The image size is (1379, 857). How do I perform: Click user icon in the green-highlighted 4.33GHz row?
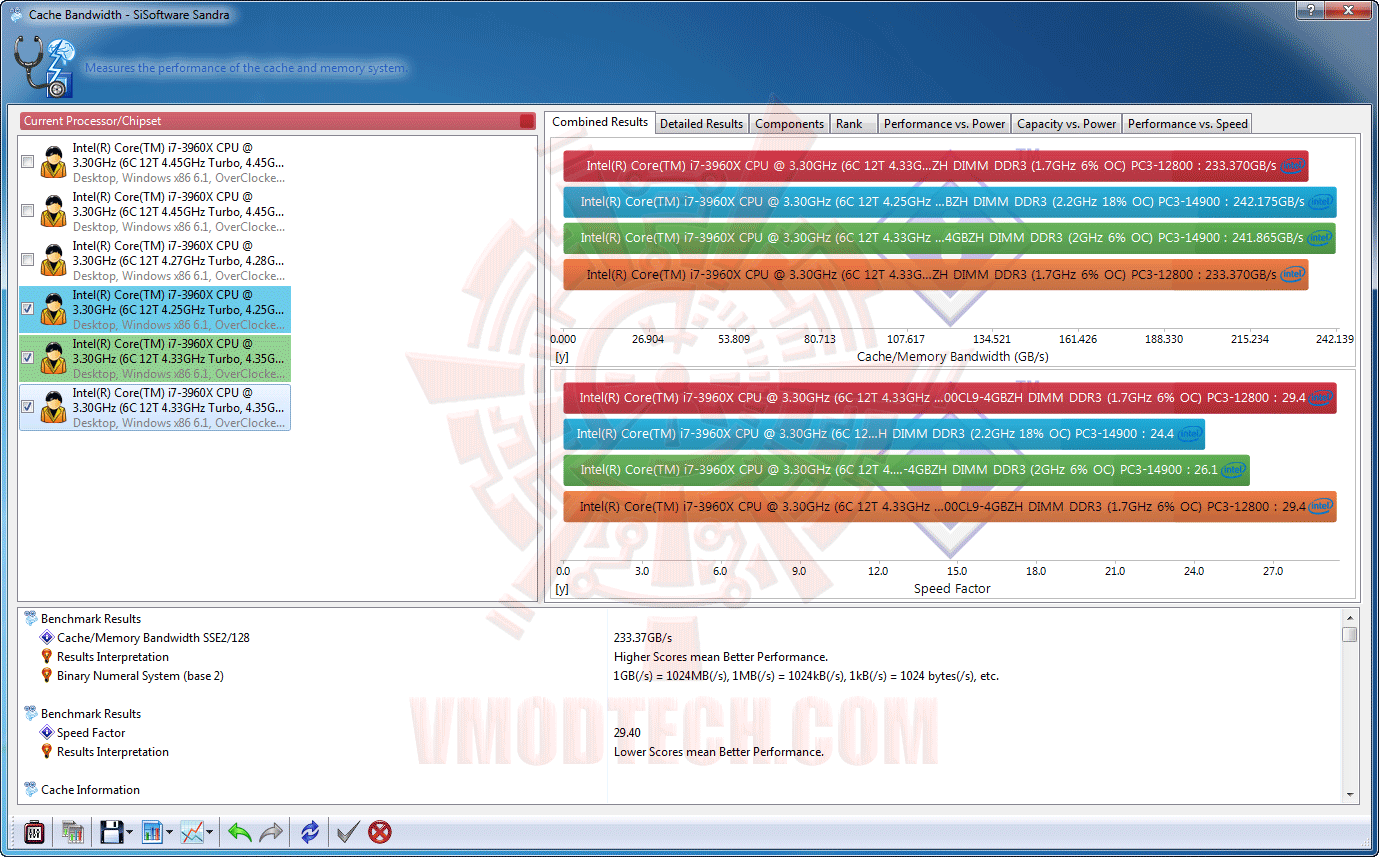coord(54,358)
